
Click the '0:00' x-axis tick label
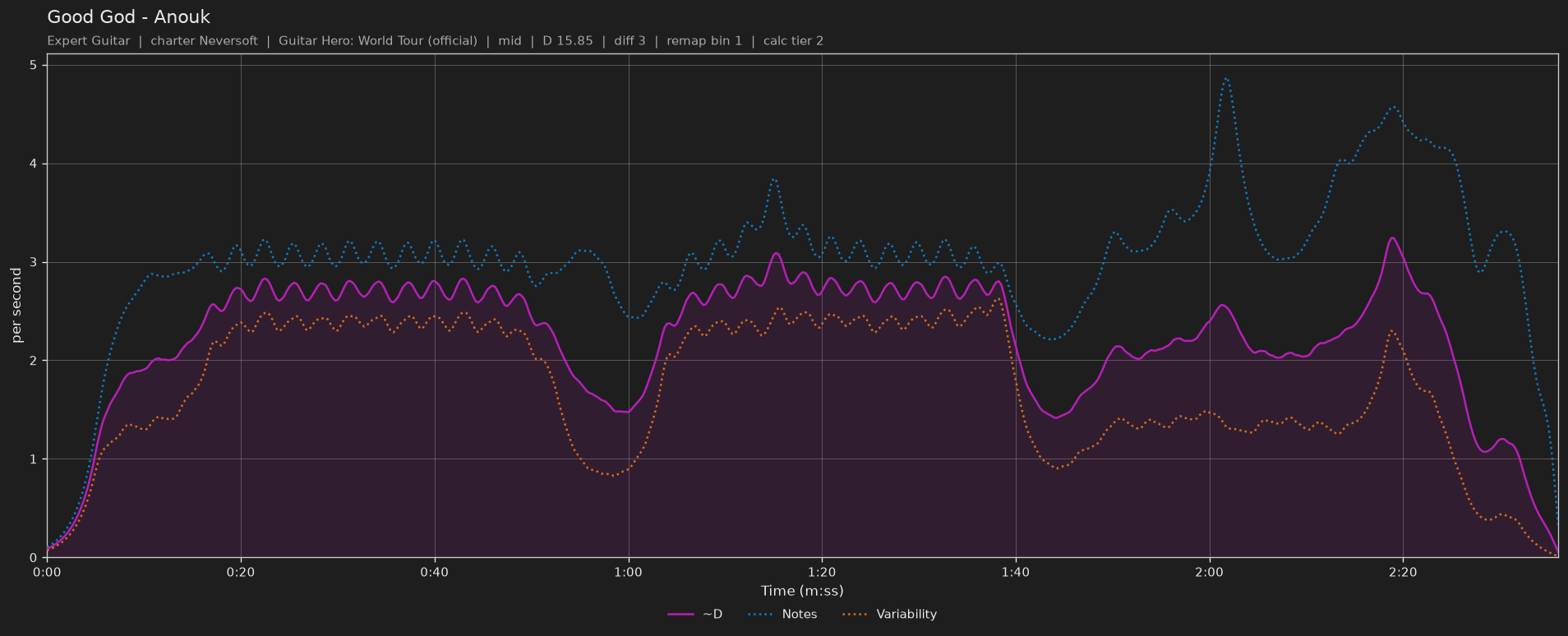pyautogui.click(x=47, y=572)
